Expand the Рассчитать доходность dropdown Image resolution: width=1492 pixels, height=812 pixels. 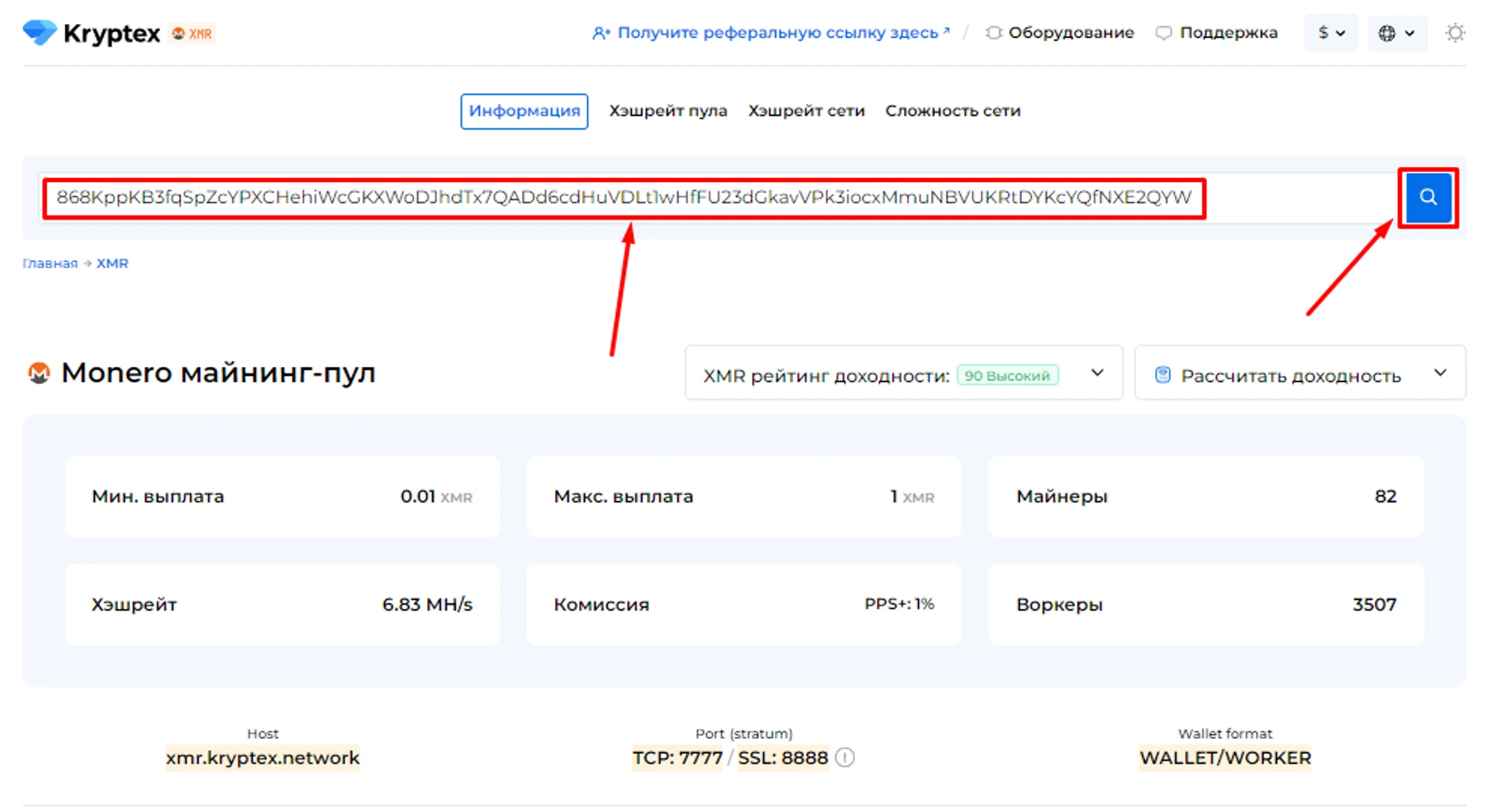(x=1440, y=373)
